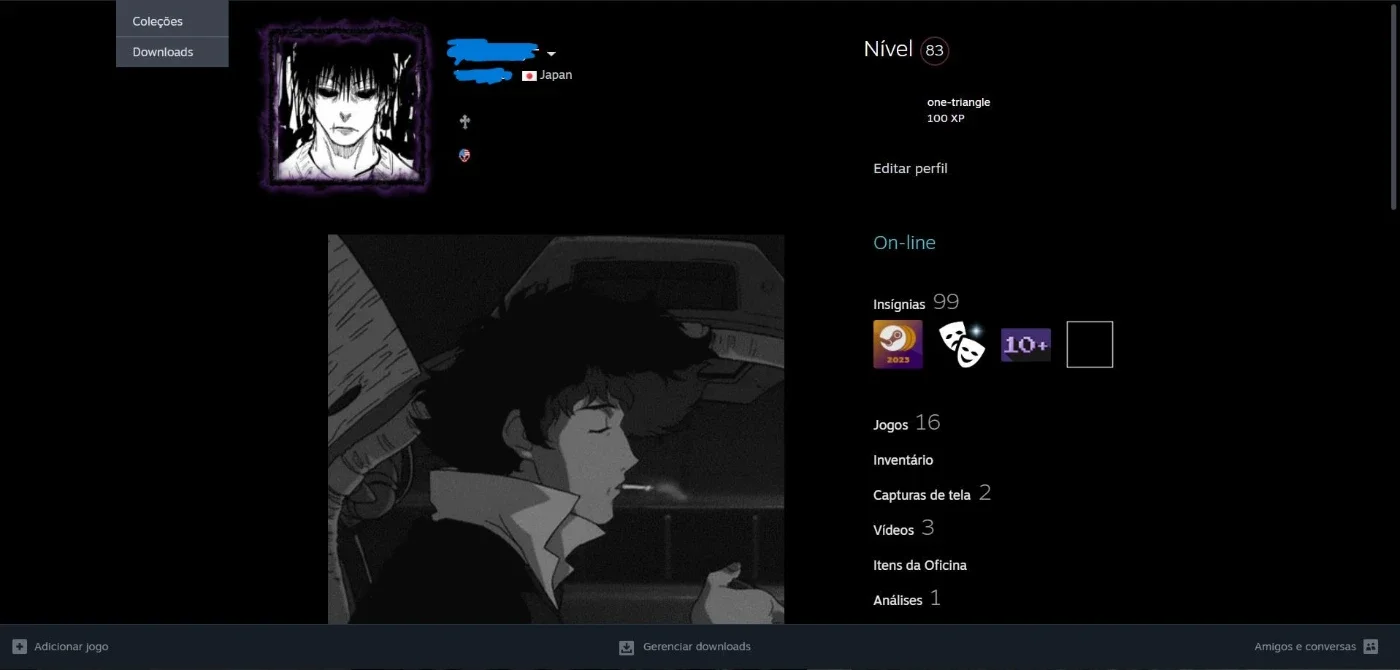Open the Vídeos page
The height and width of the screenshot is (670, 1400).
(x=893, y=530)
